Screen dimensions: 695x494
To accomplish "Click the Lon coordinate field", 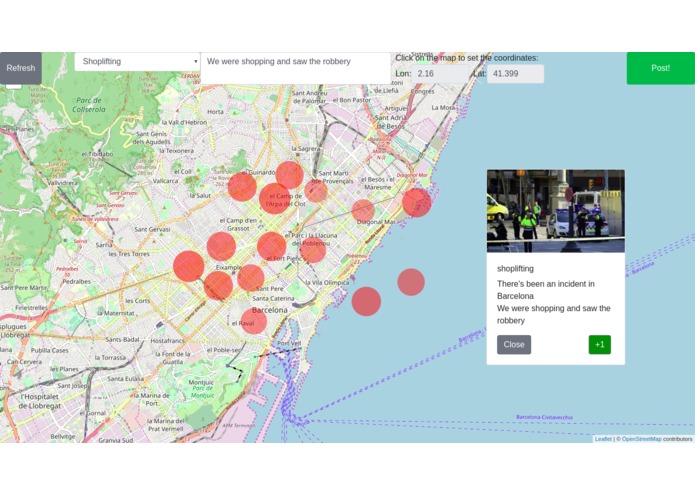I will 440,74.
